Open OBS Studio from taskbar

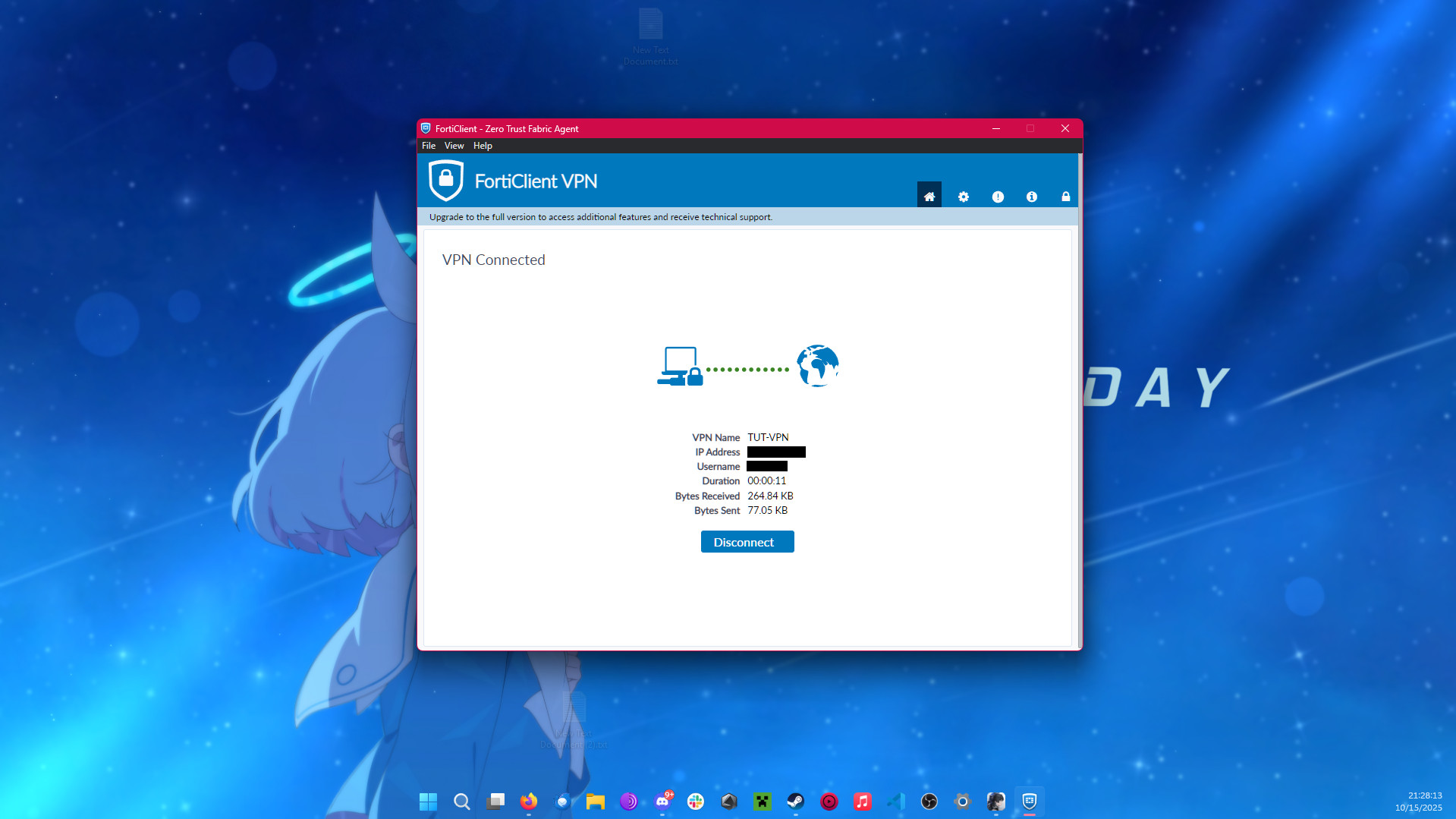point(929,802)
